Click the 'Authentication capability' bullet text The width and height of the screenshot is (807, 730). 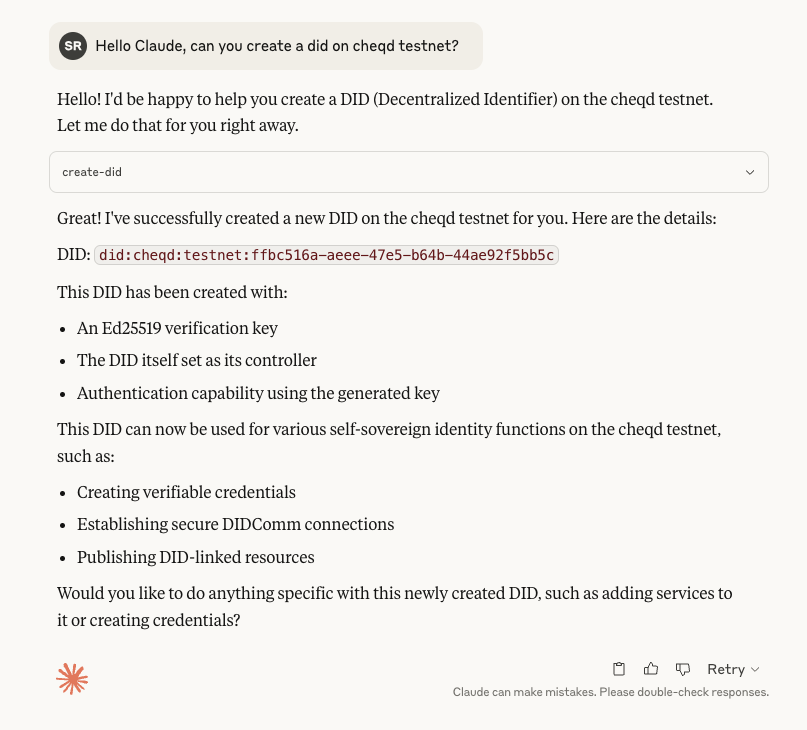(x=258, y=393)
